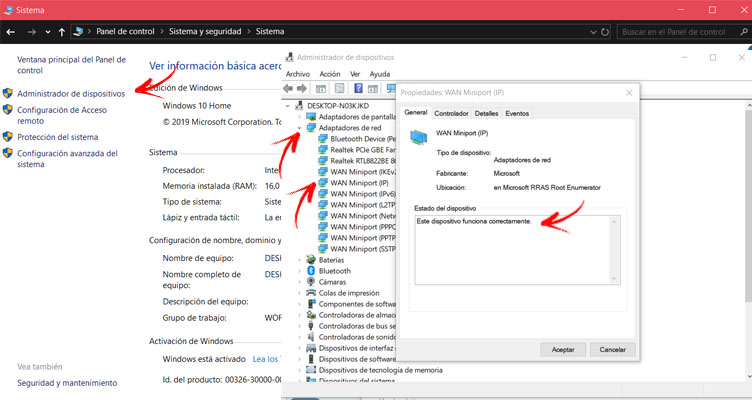Switch to the Controlador tab
This screenshot has height=400, width=752.
tap(451, 113)
